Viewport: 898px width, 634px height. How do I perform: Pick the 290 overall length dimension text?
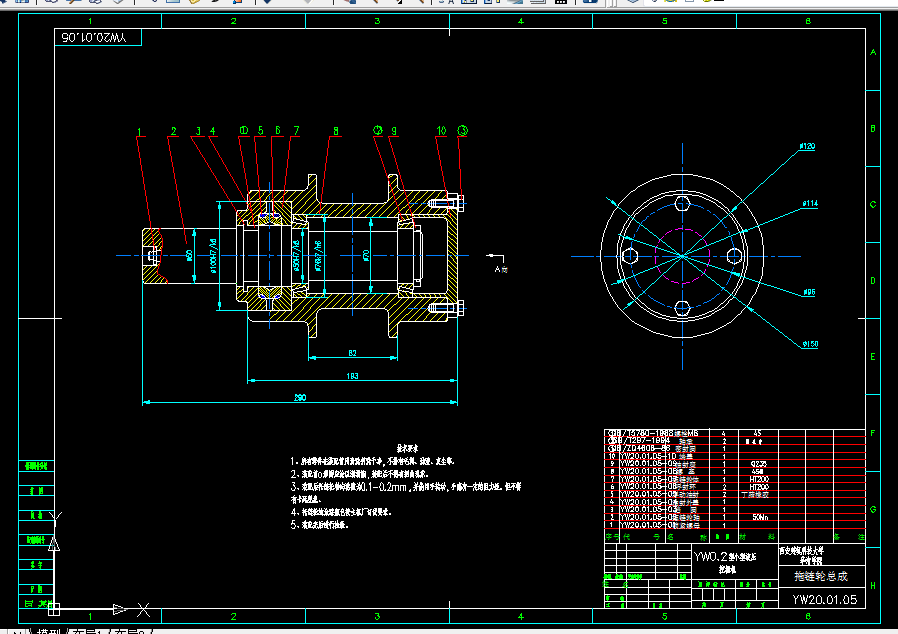[300, 397]
